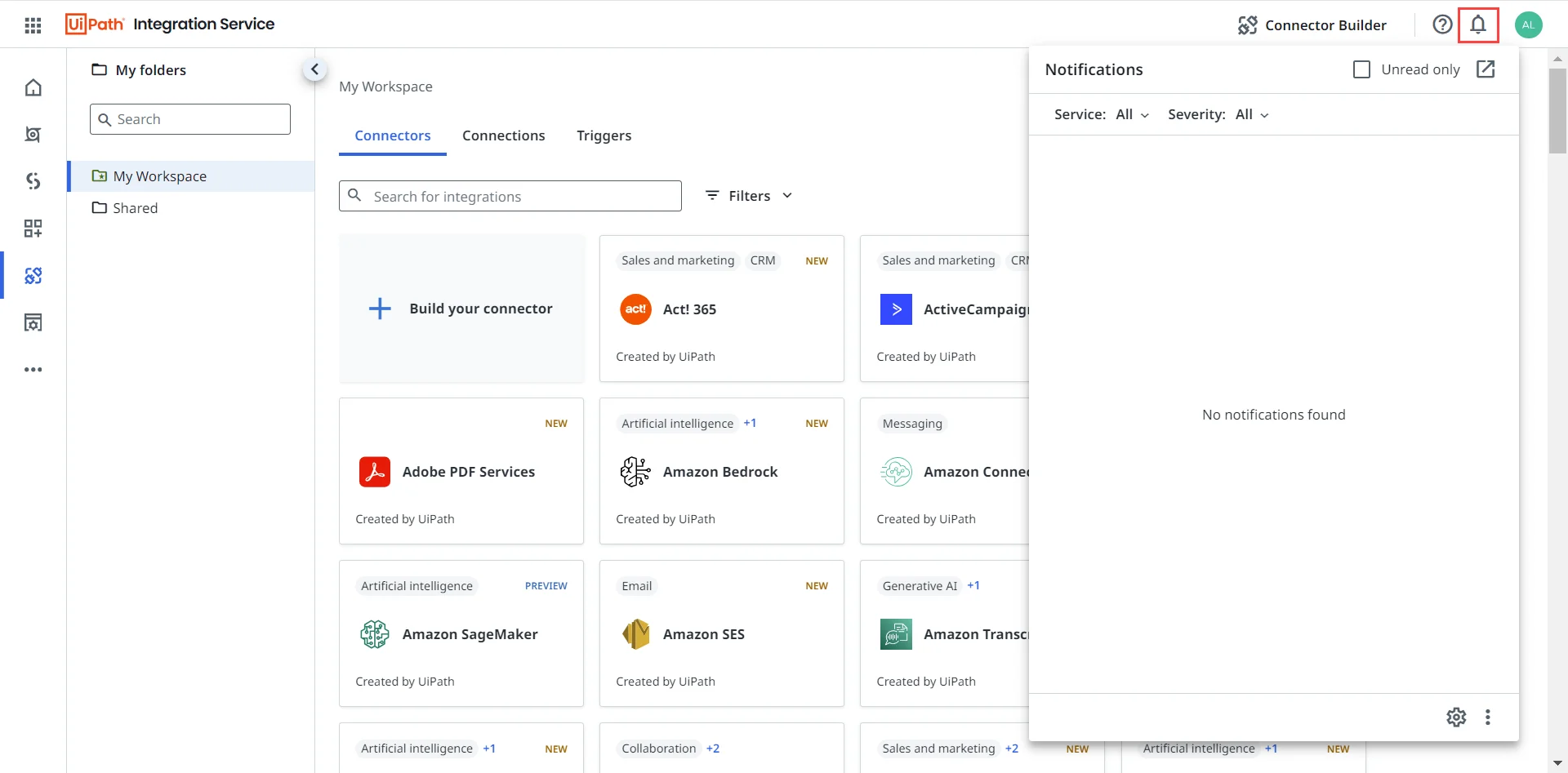
Task: Expand the Service filter dropdown
Action: click(1132, 114)
